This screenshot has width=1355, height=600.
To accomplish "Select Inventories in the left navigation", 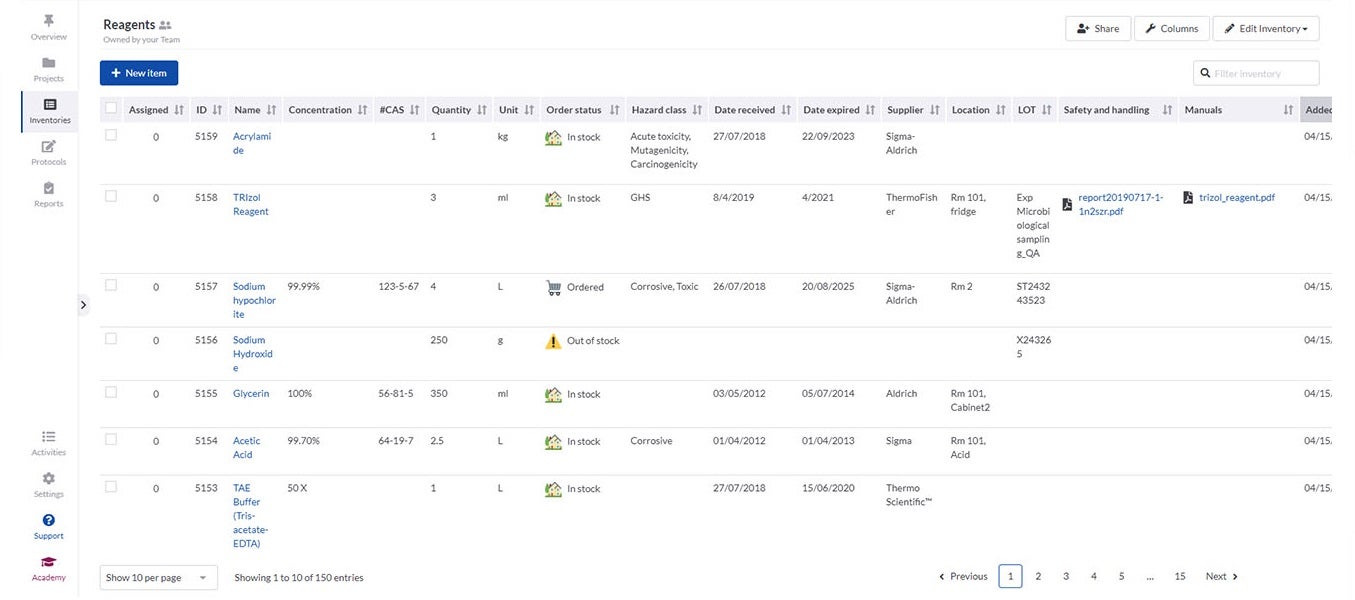I will click(49, 111).
